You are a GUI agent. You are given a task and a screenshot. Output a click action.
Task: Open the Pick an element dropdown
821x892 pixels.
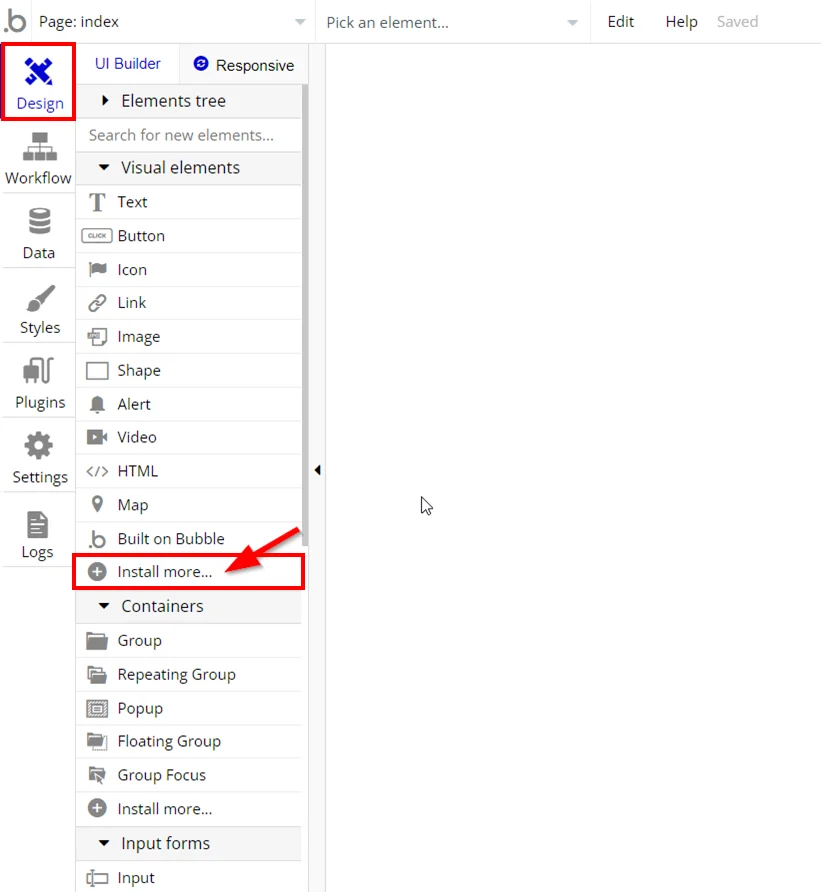point(451,22)
